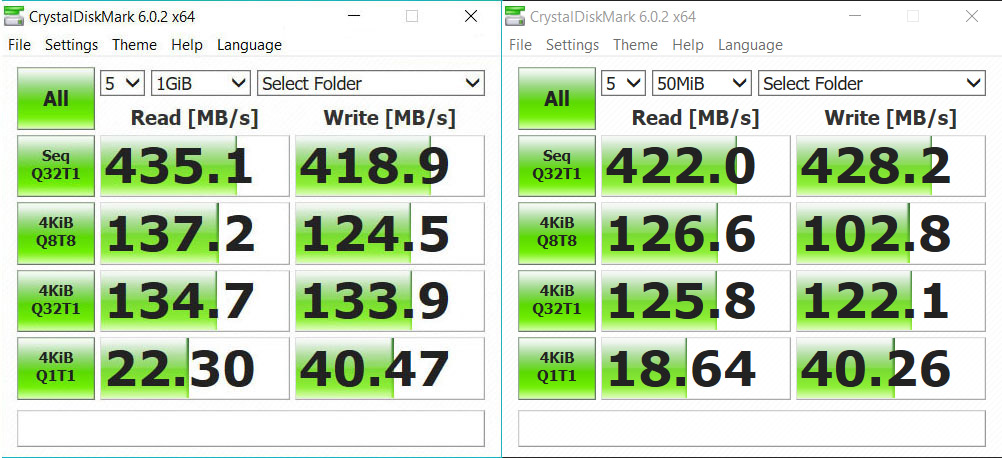Open Theme menu in left window
This screenshot has width=1002, height=458.
[x=134, y=45]
